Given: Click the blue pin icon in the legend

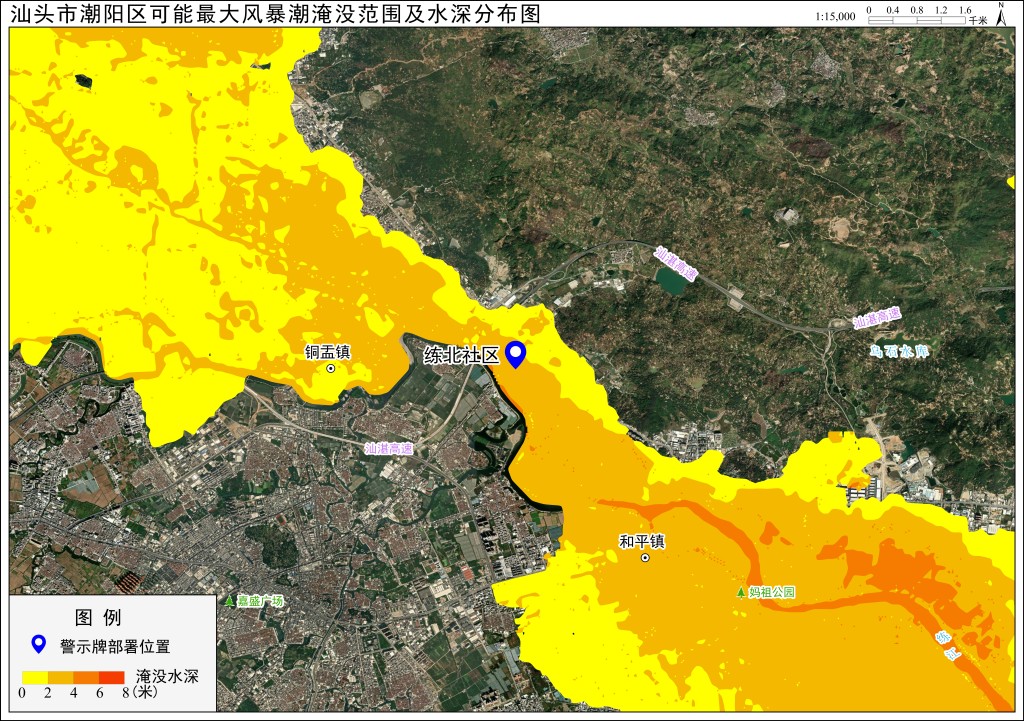Looking at the screenshot, I should point(39,645).
